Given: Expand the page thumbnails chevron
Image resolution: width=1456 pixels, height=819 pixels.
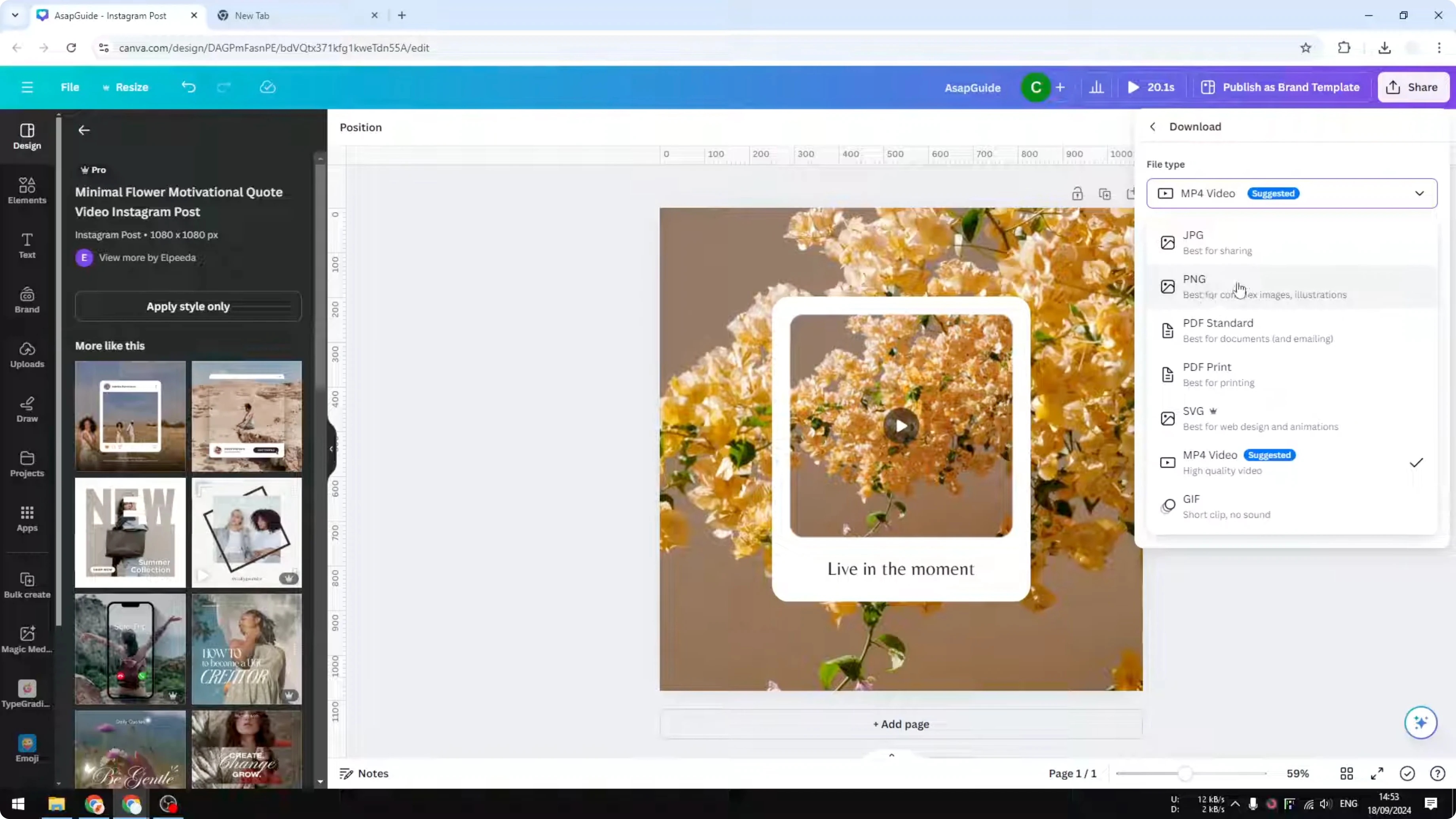Looking at the screenshot, I should coord(891,755).
